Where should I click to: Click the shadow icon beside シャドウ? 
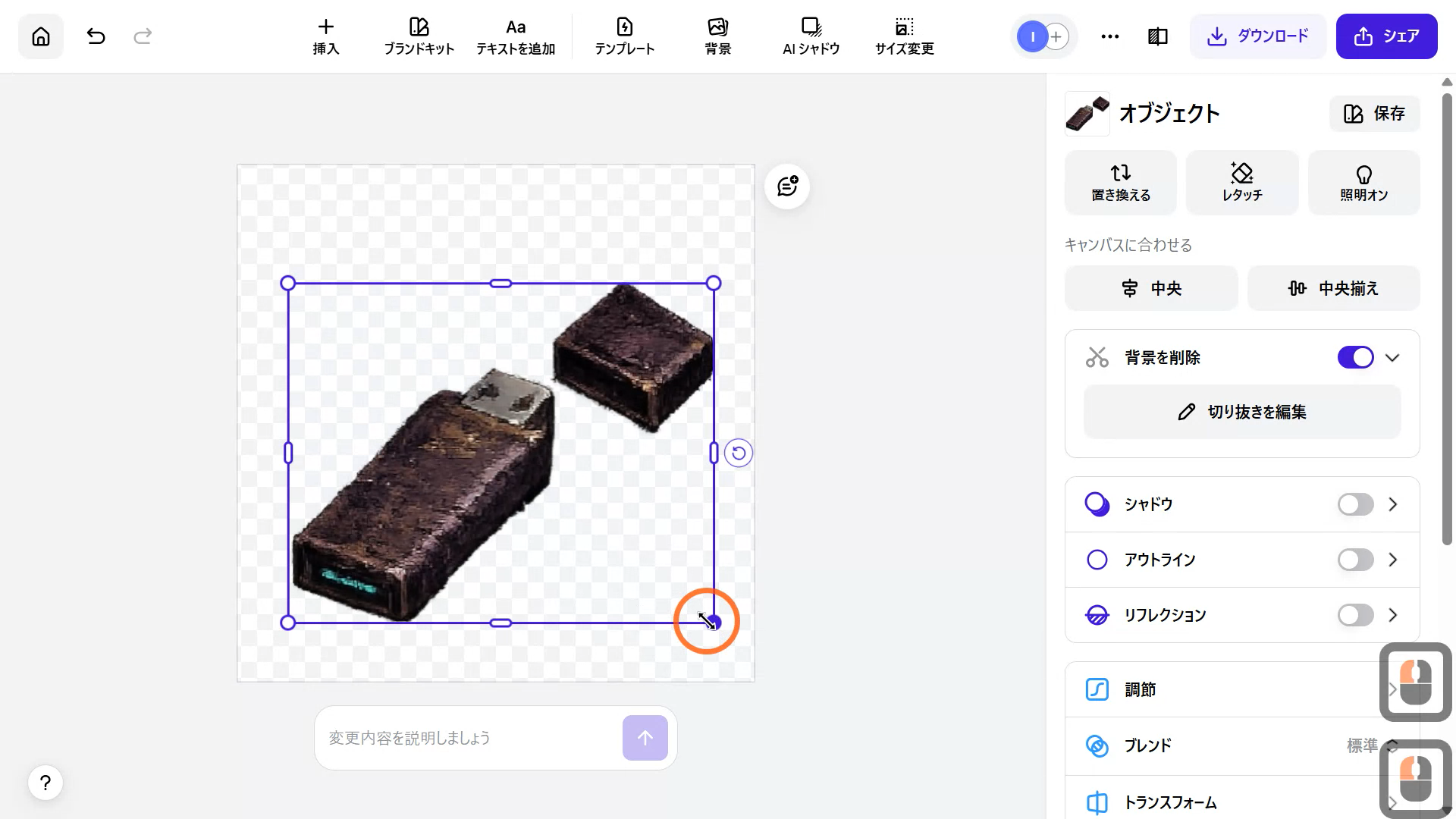coord(1097,504)
